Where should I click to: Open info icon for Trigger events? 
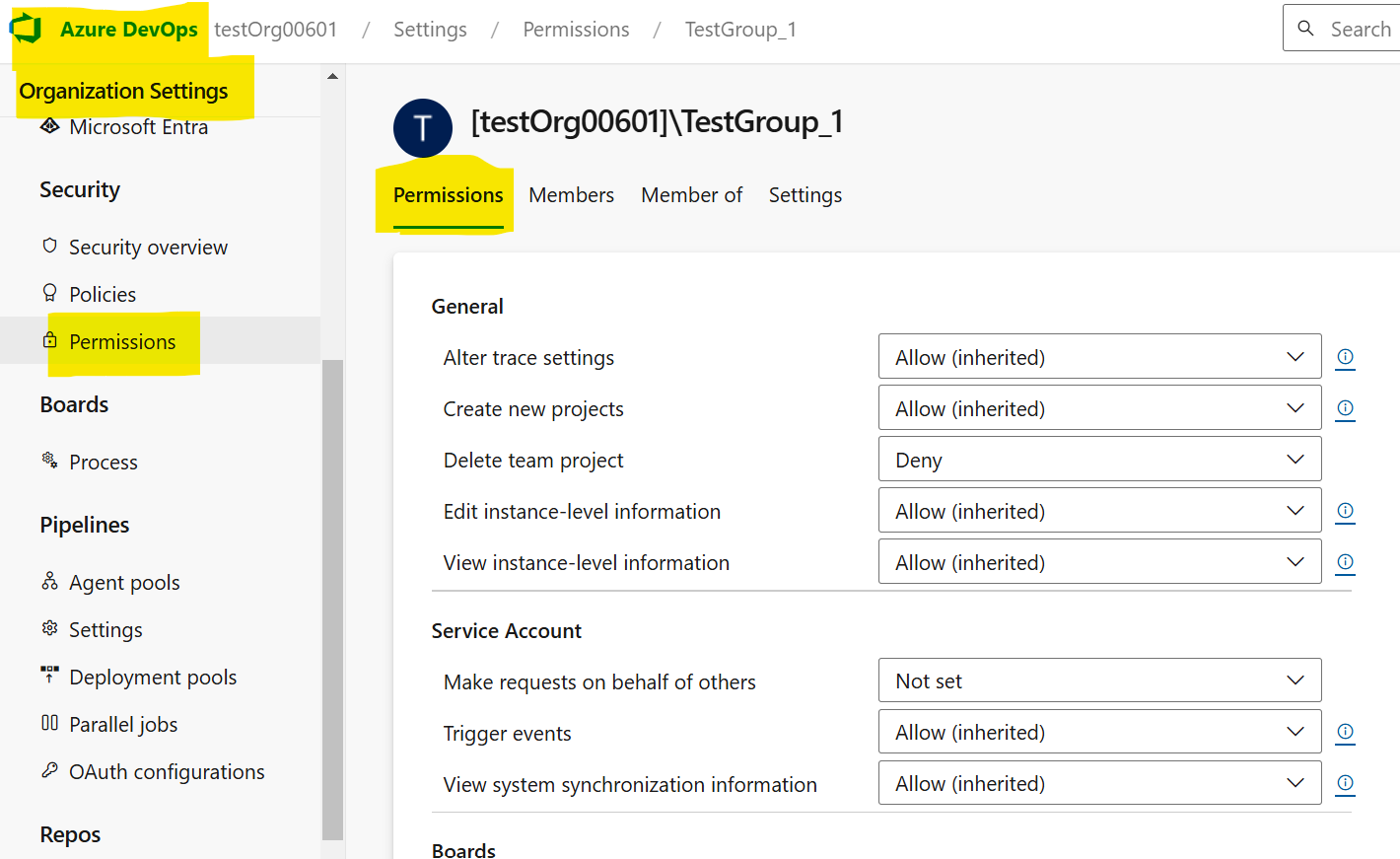[x=1345, y=732]
